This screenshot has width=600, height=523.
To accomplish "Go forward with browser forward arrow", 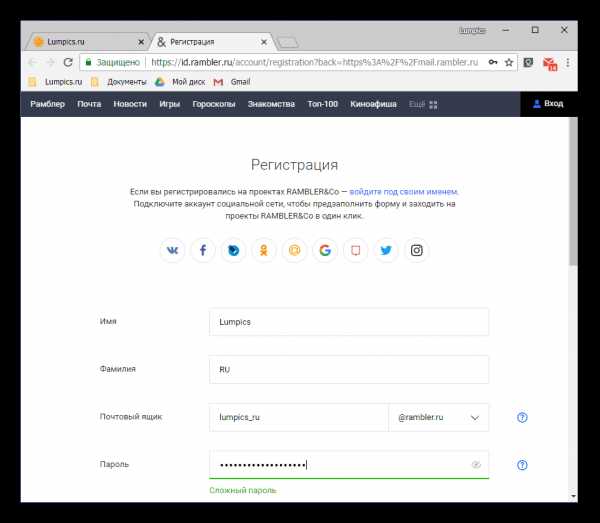I will coord(51,62).
